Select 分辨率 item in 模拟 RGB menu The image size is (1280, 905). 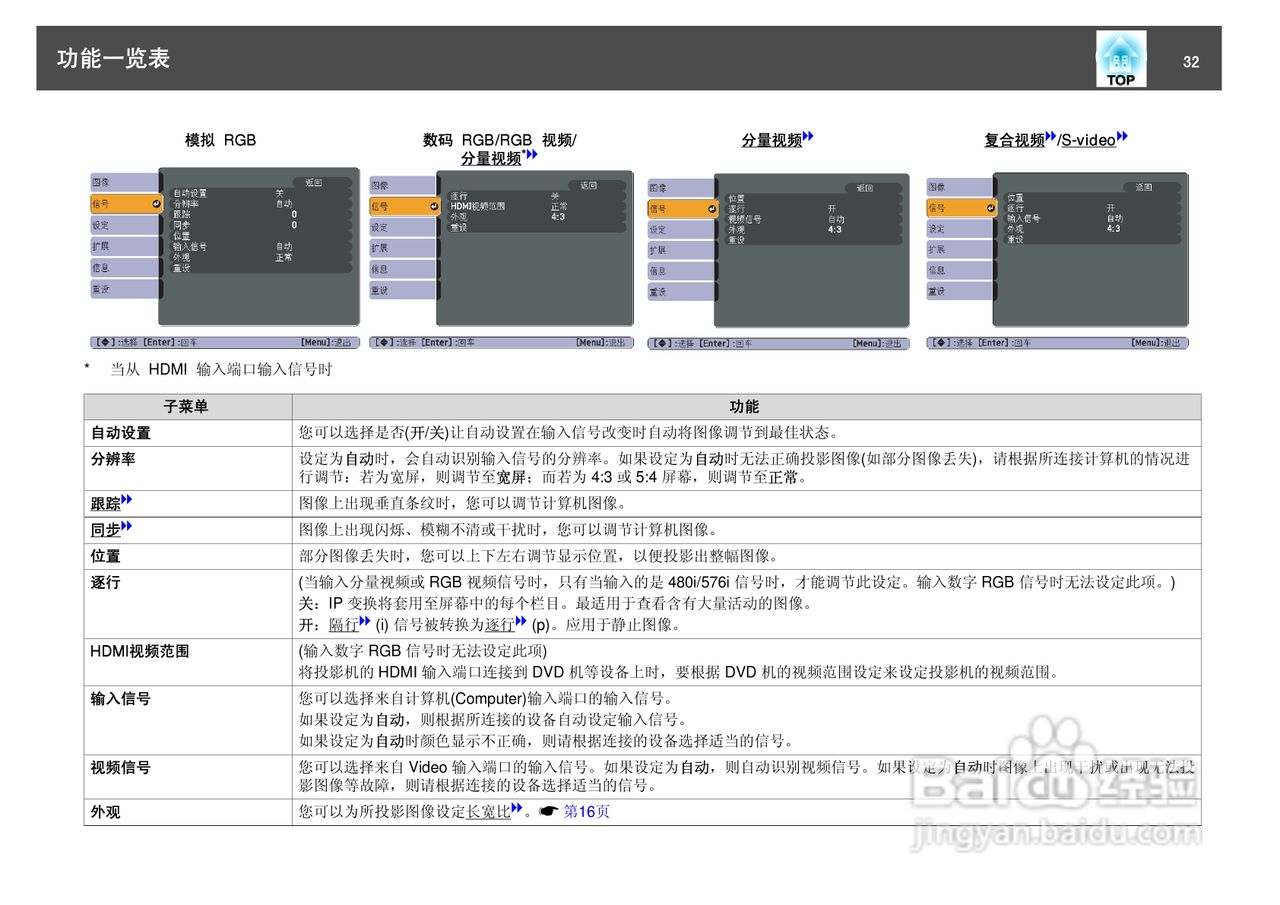click(x=185, y=204)
